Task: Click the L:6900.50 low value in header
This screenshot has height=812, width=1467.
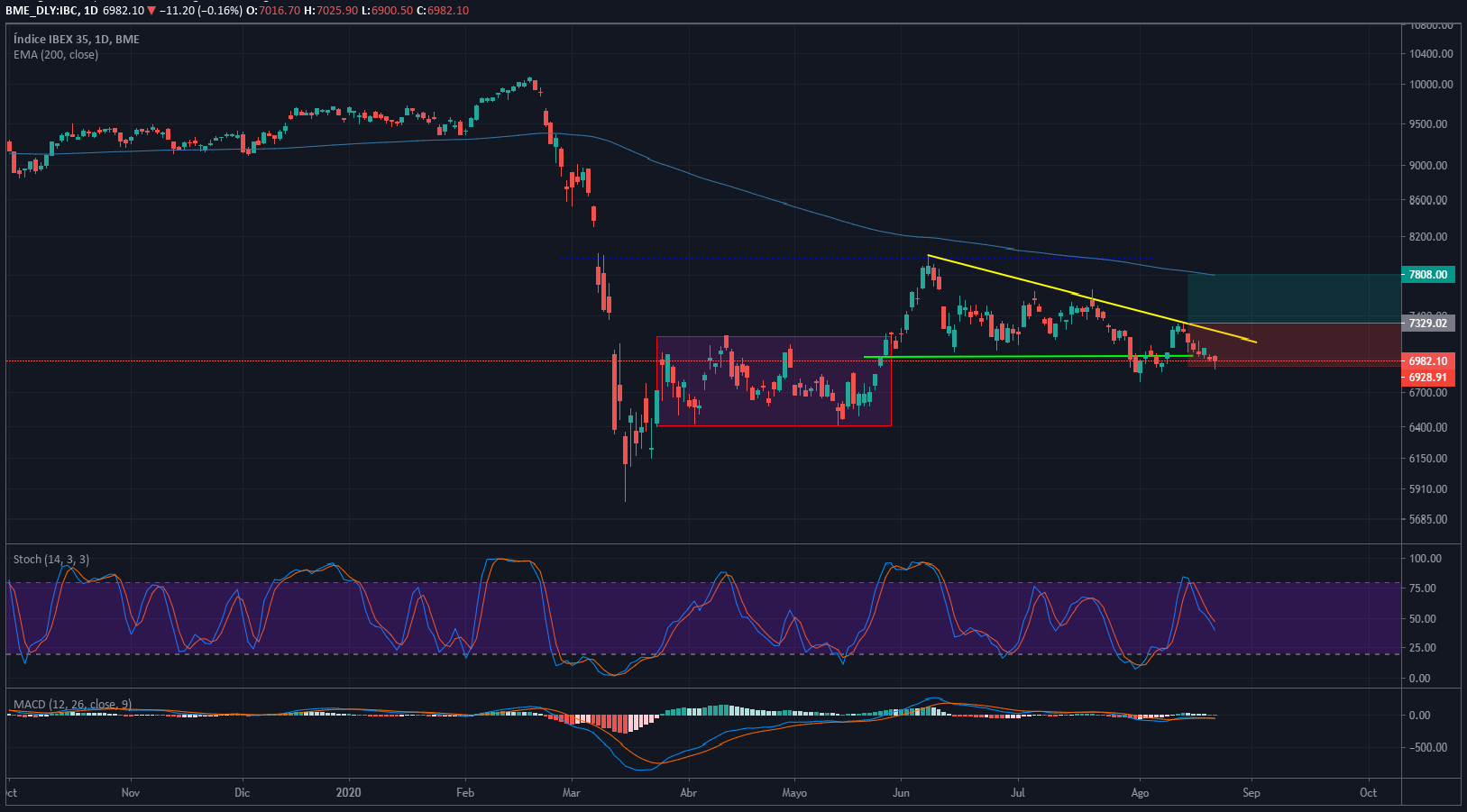Action: coord(387,10)
